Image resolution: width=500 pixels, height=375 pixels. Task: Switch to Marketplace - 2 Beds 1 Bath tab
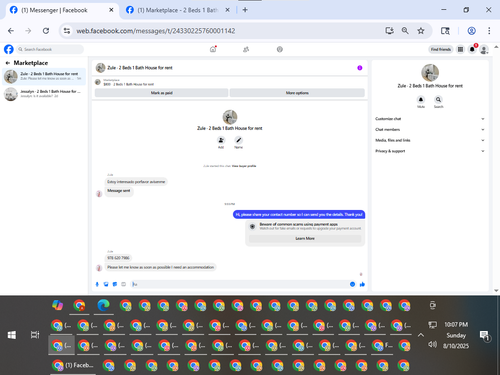177,10
